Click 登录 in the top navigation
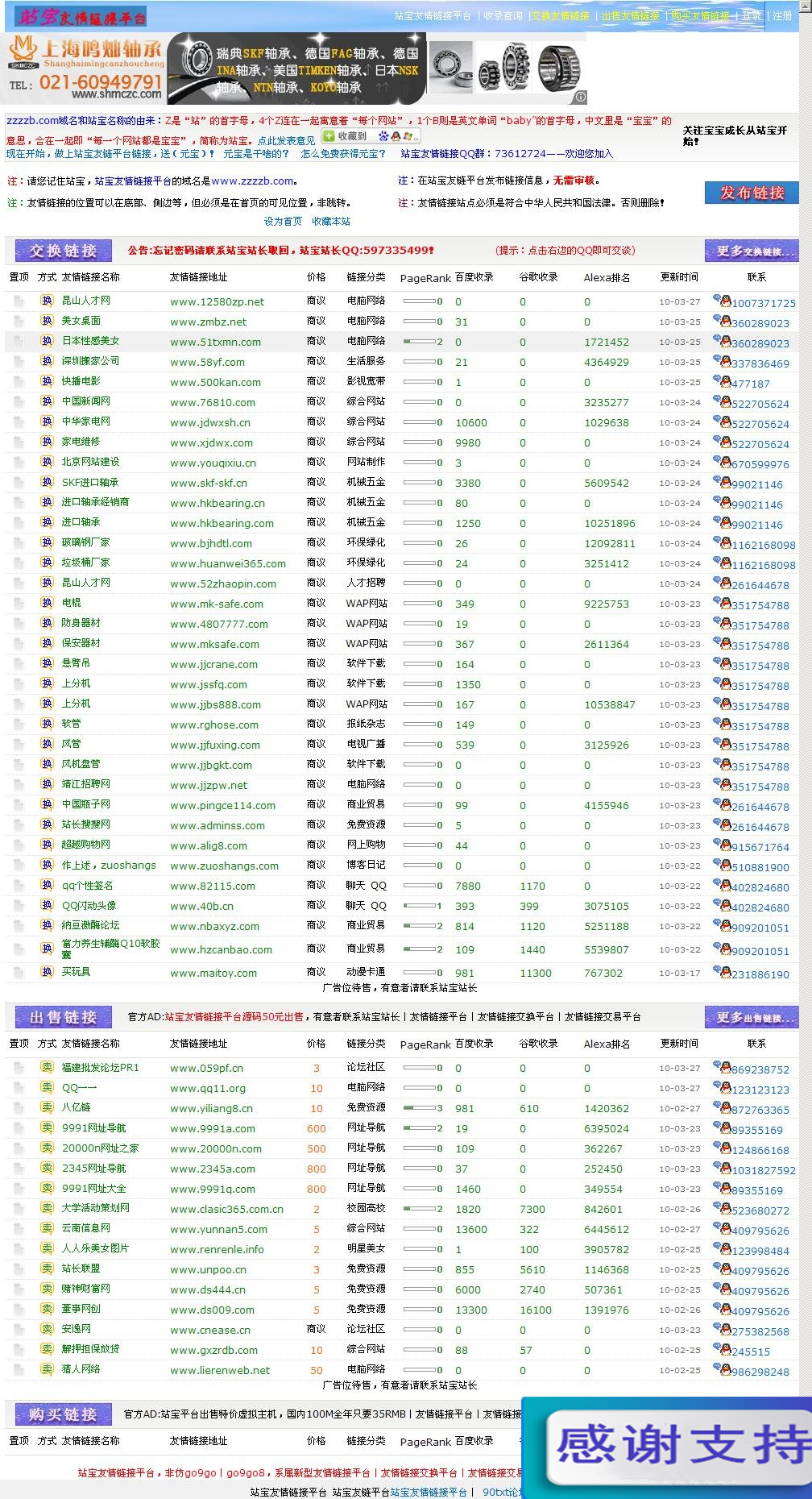 (x=751, y=16)
